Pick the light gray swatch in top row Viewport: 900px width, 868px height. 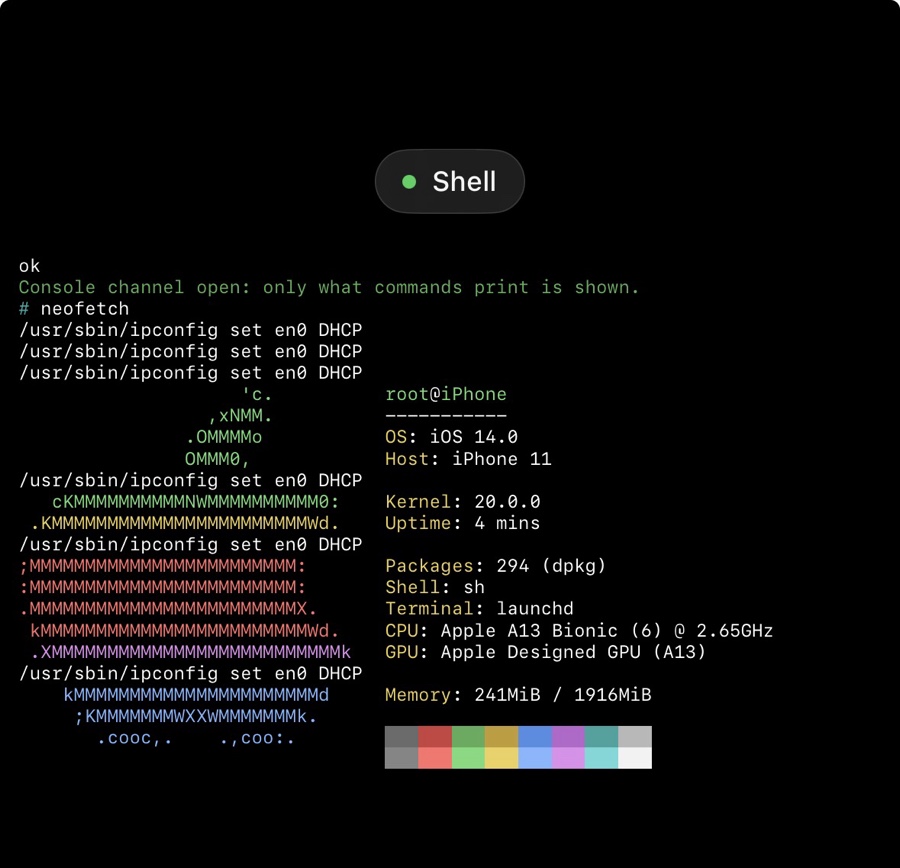pyautogui.click(x=635, y=737)
